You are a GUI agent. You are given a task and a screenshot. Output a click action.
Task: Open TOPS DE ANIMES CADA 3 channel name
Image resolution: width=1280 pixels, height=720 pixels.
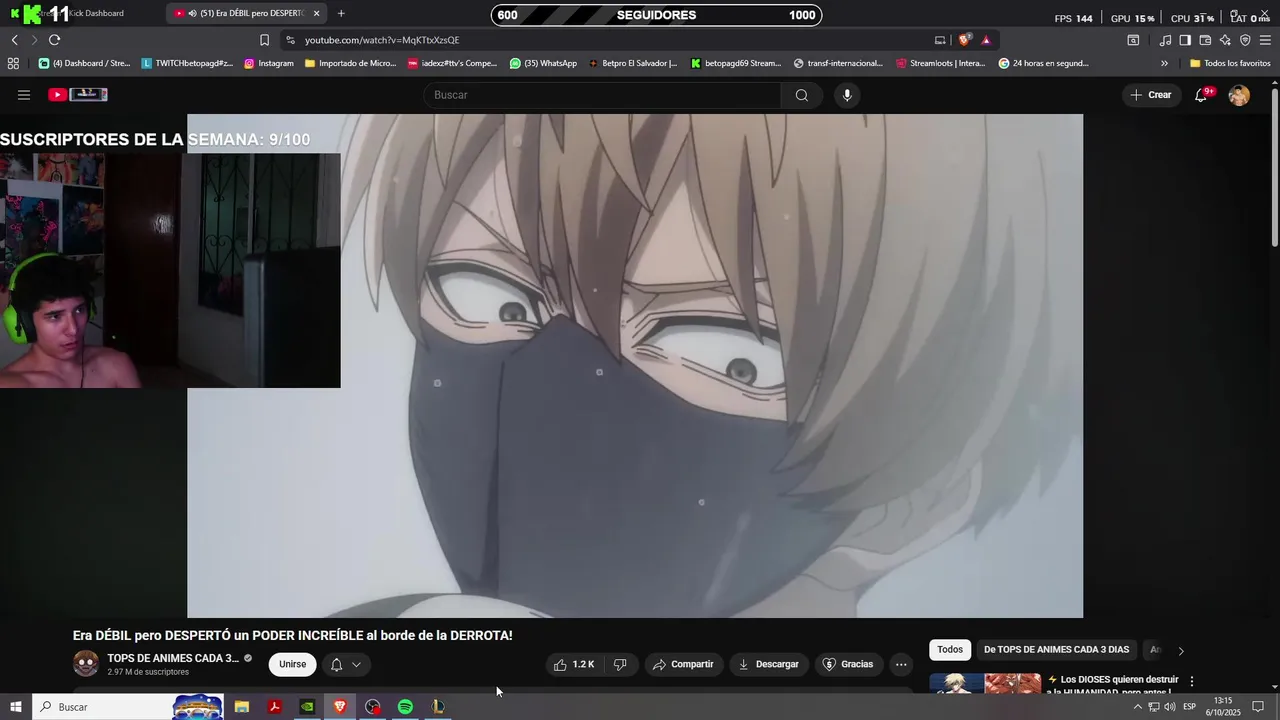click(173, 658)
